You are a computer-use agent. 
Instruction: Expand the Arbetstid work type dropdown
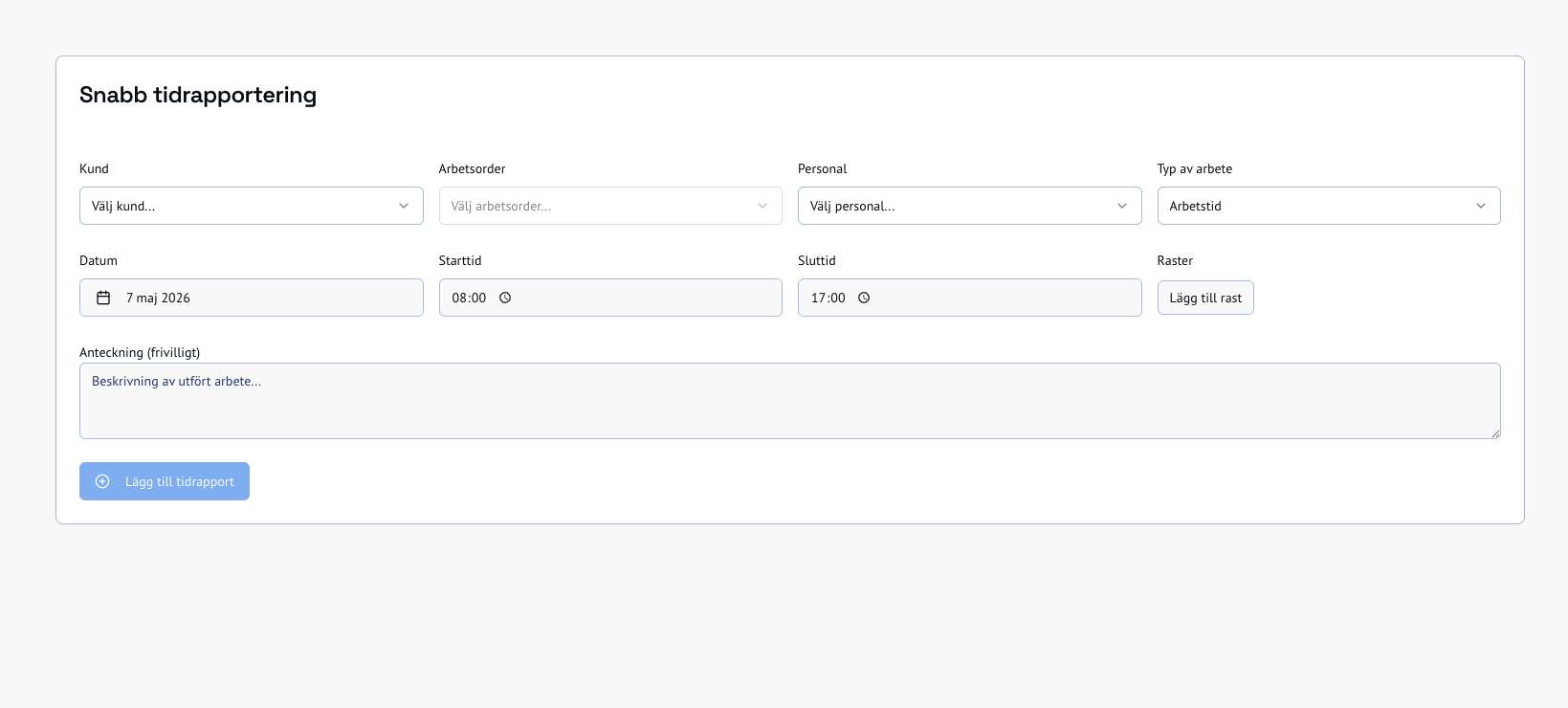pyautogui.click(x=1329, y=206)
